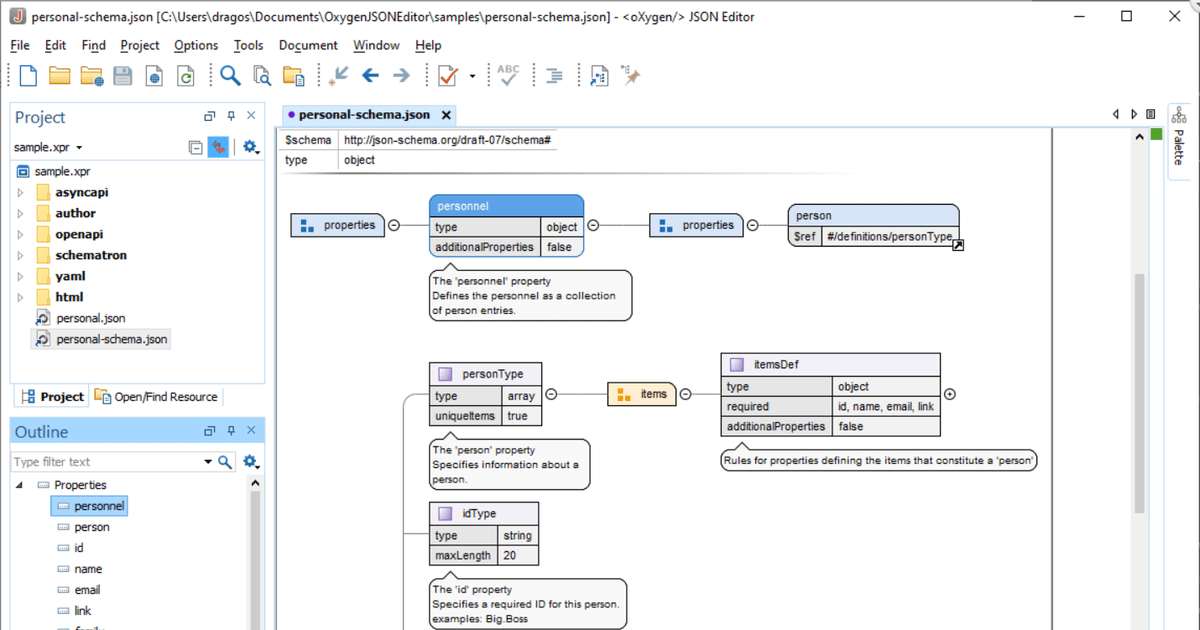Screen dimensions: 1200x630
Task: Open the Tools menu
Action: [248, 45]
